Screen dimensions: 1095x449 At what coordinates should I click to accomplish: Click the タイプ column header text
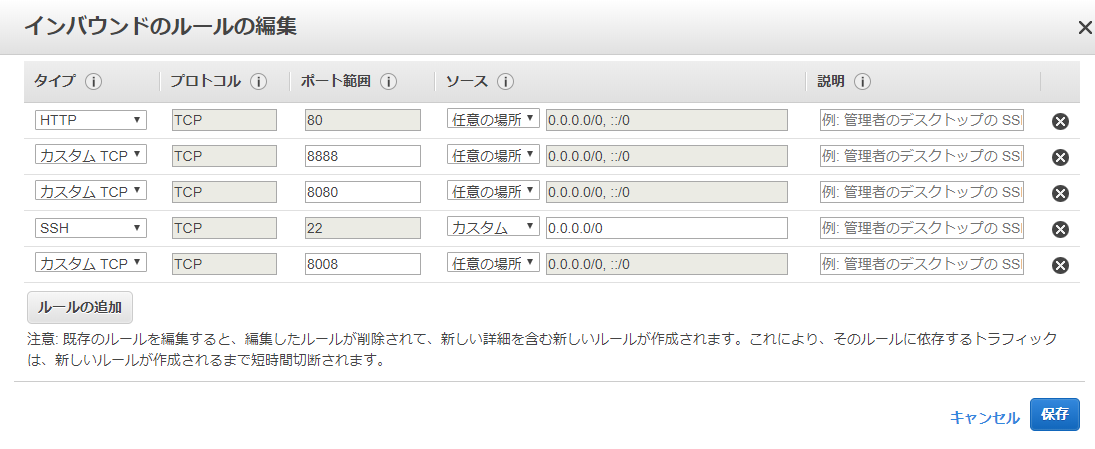tap(55, 82)
